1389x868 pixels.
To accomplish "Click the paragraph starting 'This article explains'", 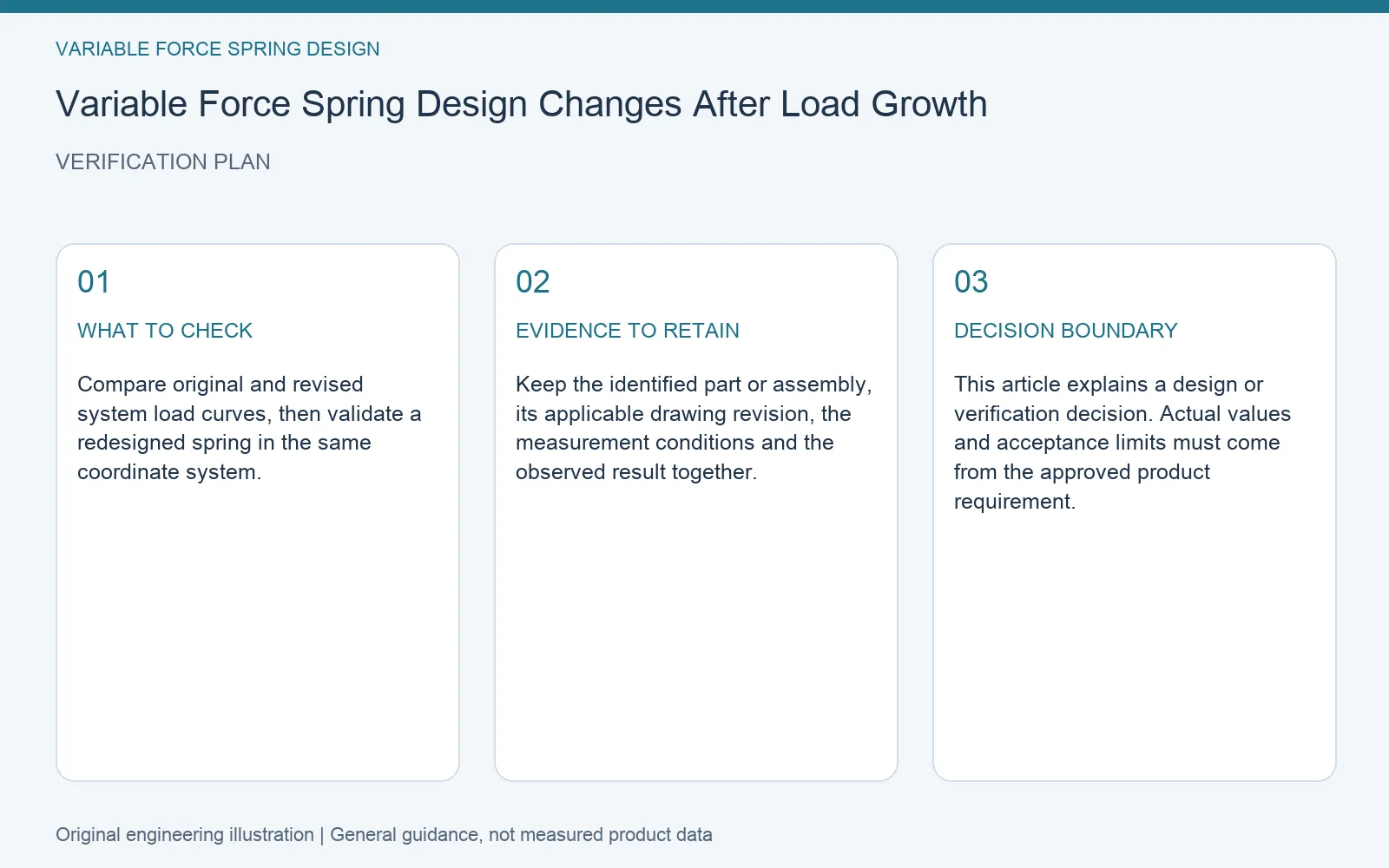I will (x=1122, y=443).
